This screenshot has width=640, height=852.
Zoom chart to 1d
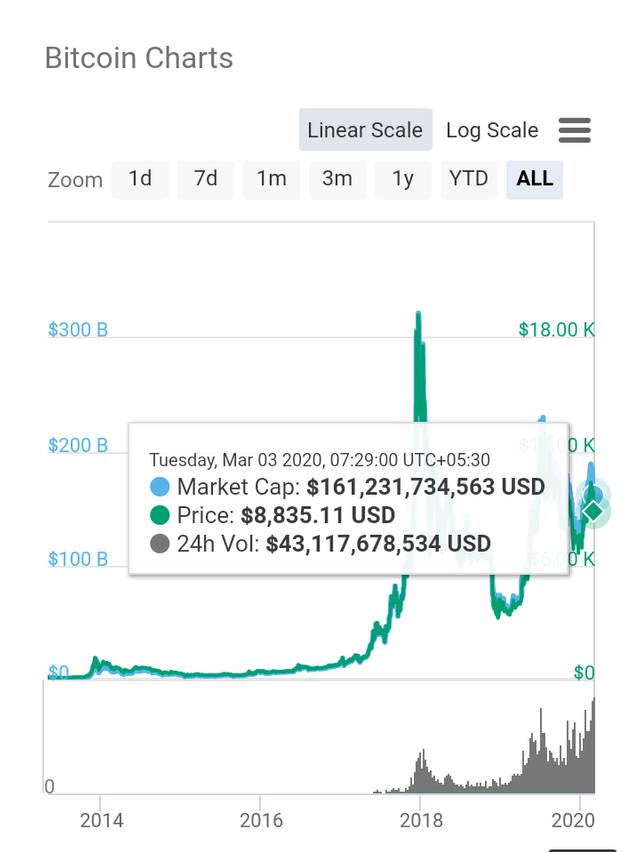point(140,179)
